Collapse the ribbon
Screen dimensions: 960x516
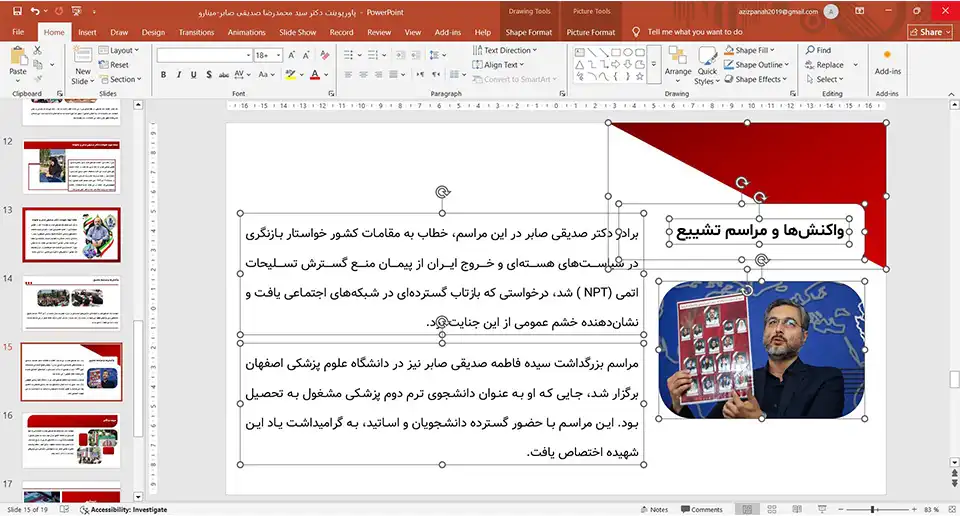[x=951, y=94]
